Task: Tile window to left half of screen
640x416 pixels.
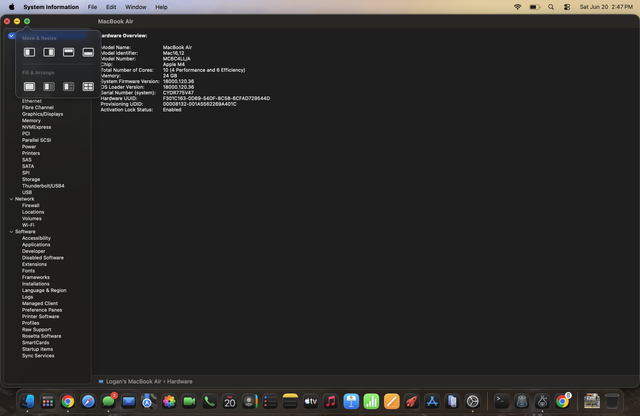Action: (29, 52)
